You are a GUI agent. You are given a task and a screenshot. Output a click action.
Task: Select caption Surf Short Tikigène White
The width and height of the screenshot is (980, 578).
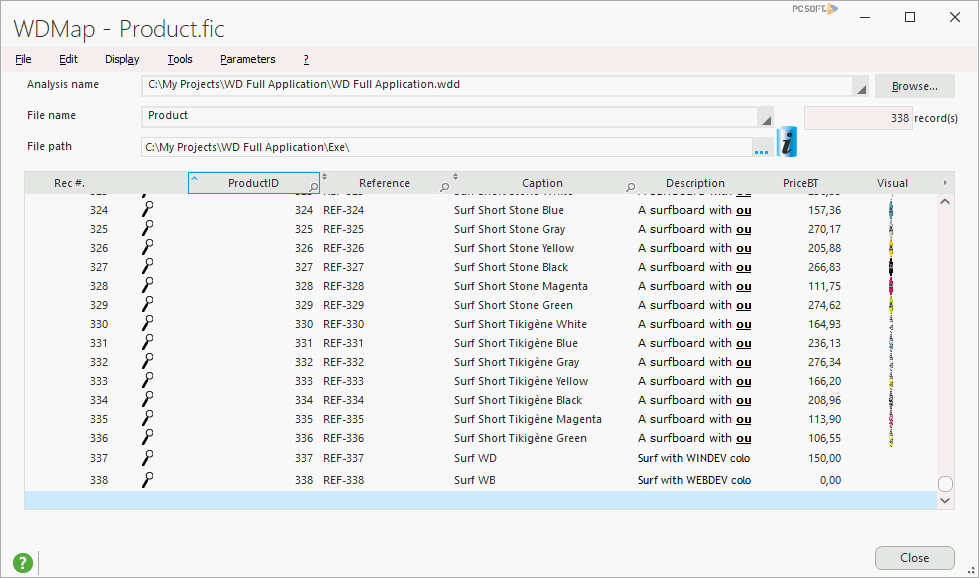(x=520, y=324)
